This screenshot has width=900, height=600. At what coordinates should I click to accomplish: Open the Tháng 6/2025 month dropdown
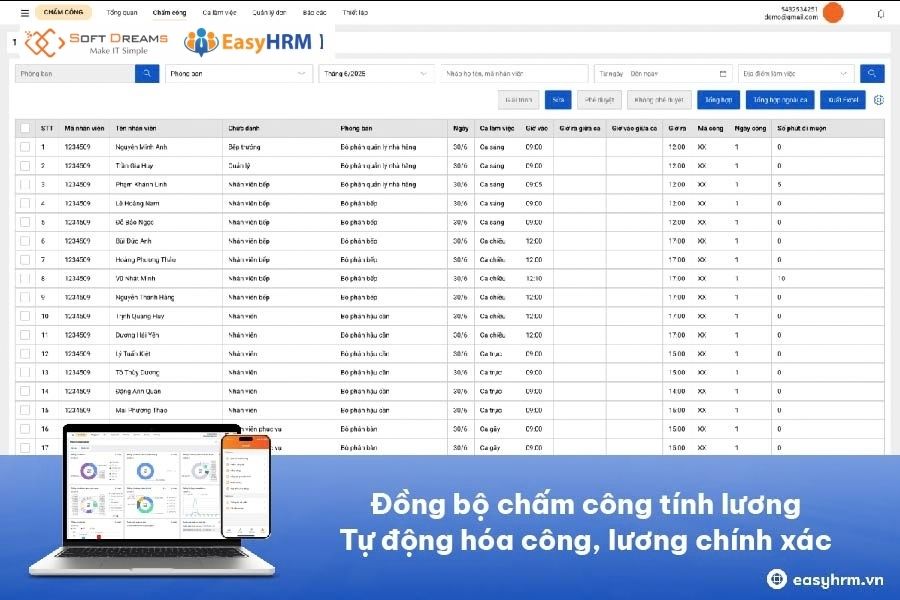pyautogui.click(x=376, y=73)
